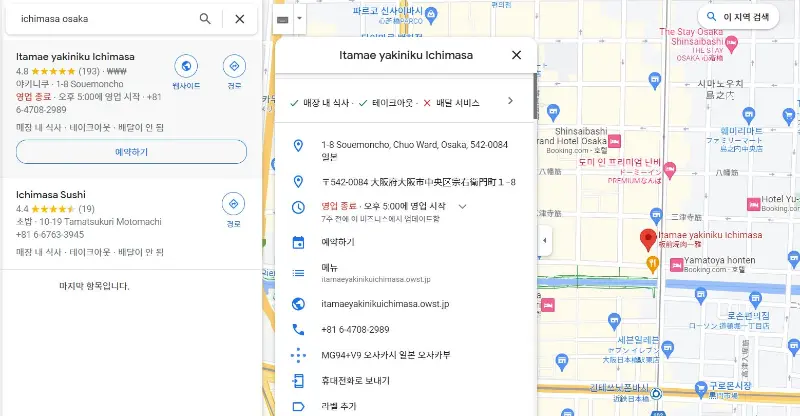
Task: Click the Yamatoya honten hotel marker
Action: pyautogui.click(x=677, y=265)
